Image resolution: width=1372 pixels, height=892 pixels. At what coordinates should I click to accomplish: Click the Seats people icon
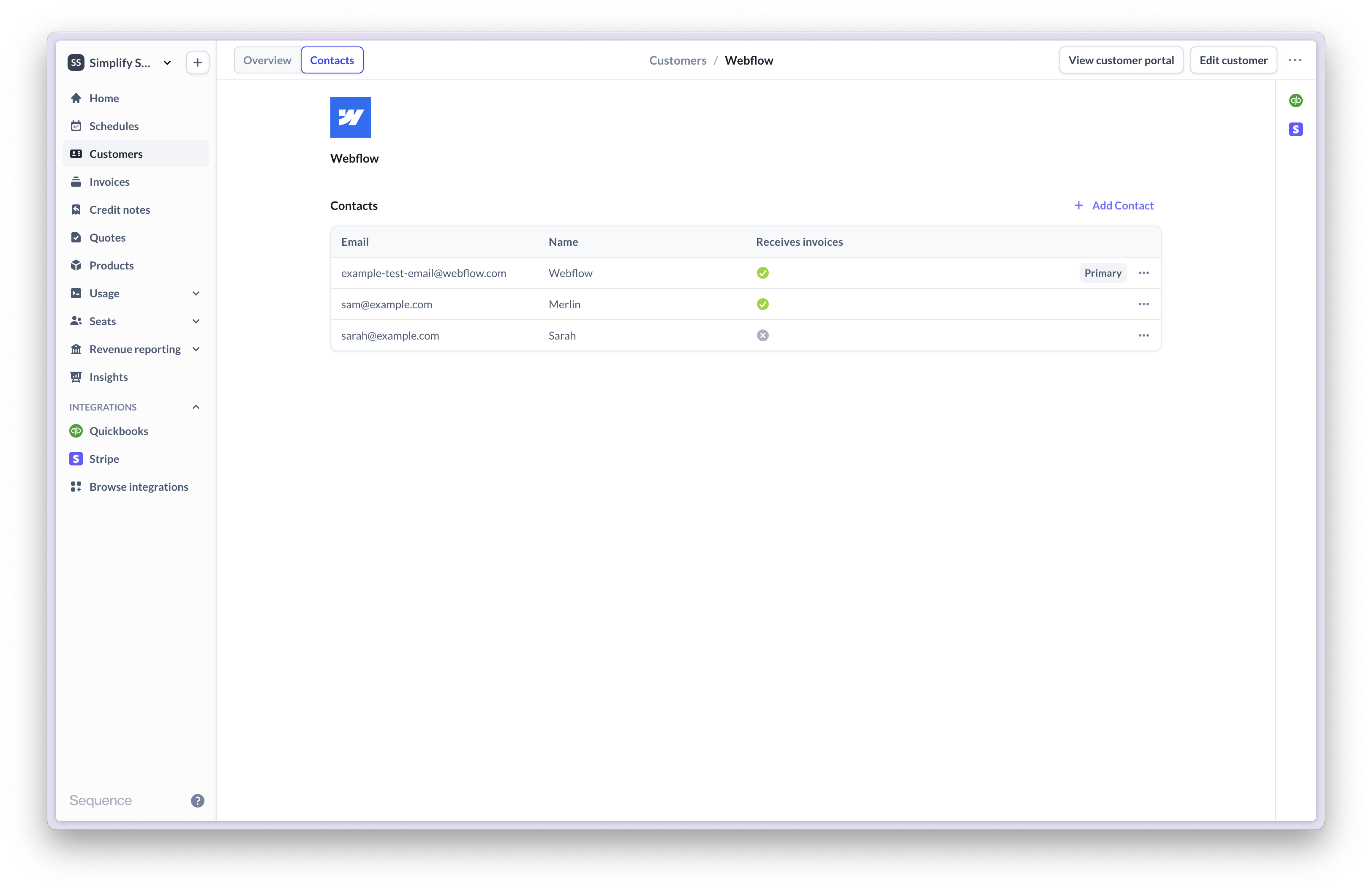click(x=76, y=321)
